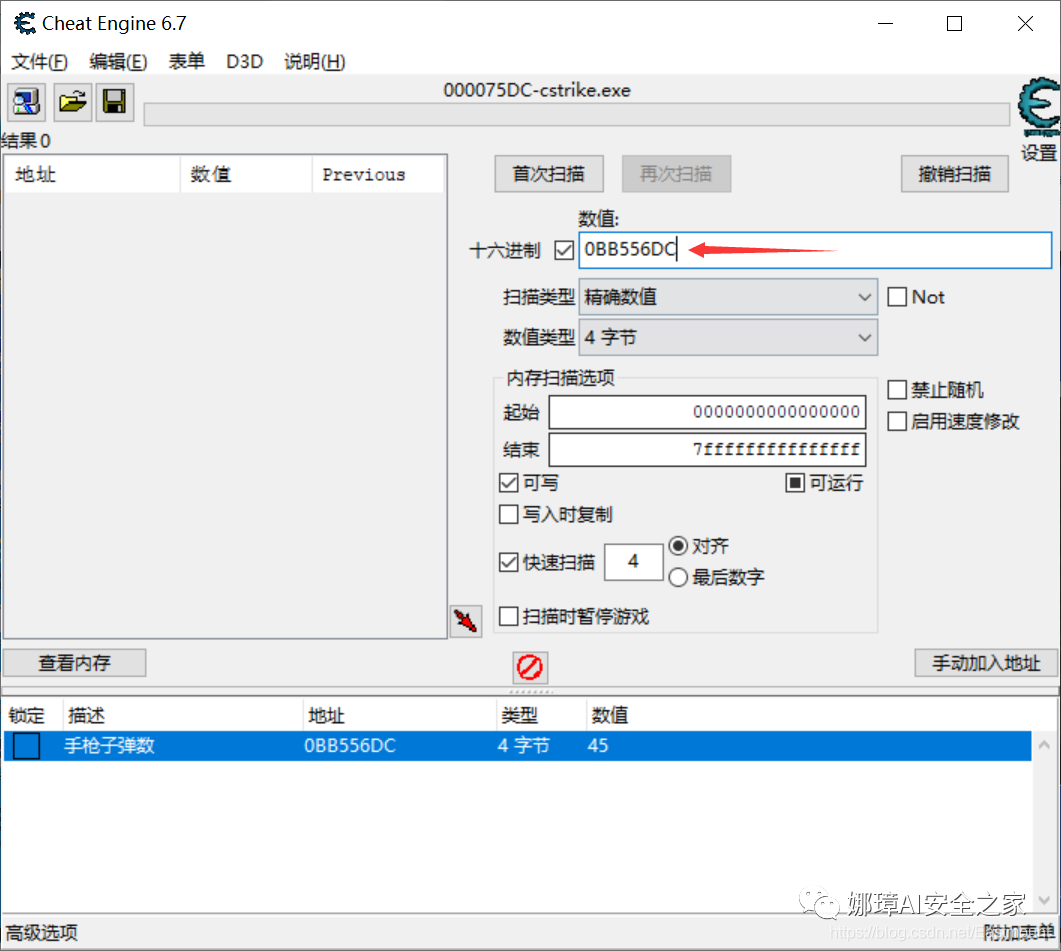Viewport: 1061px width, 951px height.
Task: Click the open file folder icon
Action: coord(72,102)
